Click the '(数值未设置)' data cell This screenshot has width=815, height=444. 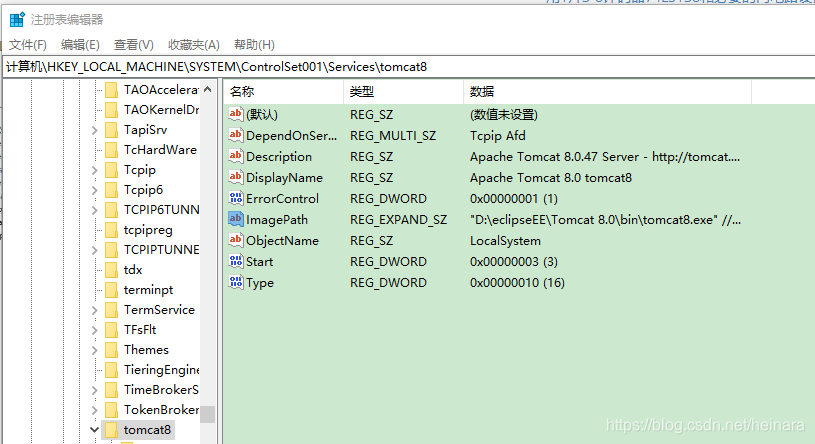504,114
